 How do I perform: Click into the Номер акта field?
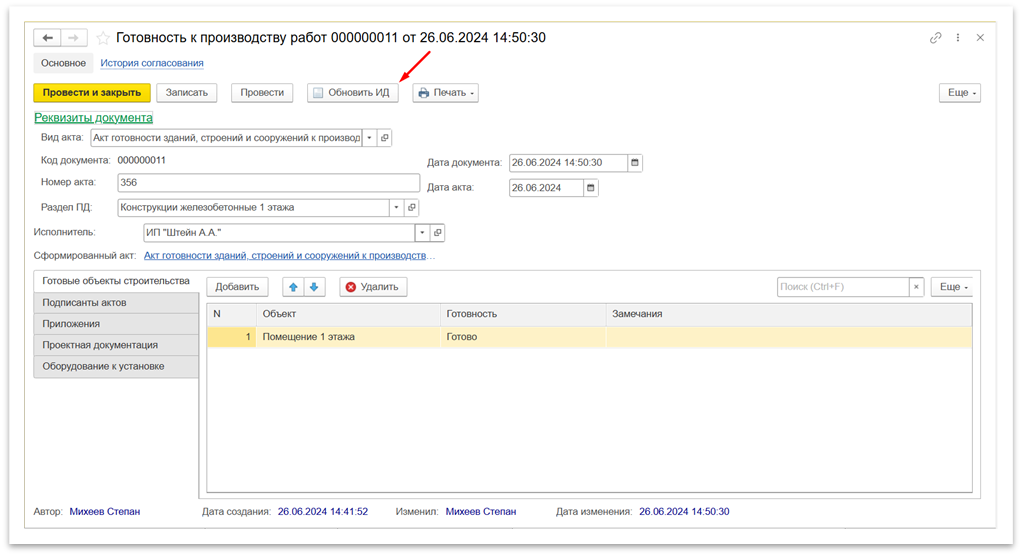[268, 183]
